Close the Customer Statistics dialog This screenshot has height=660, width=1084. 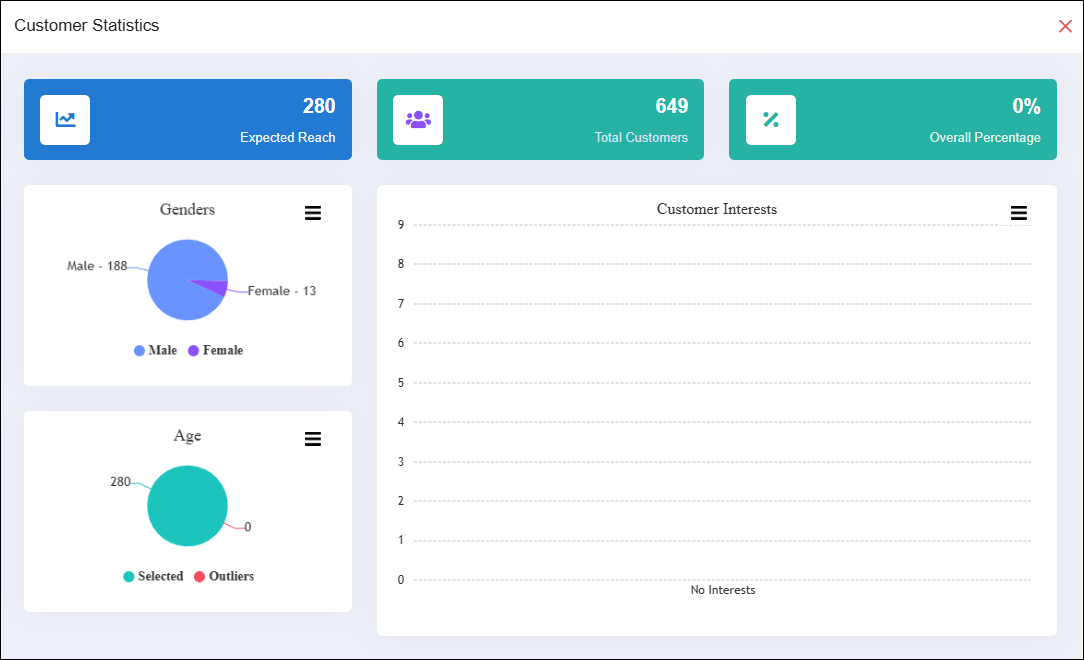pyautogui.click(x=1065, y=26)
